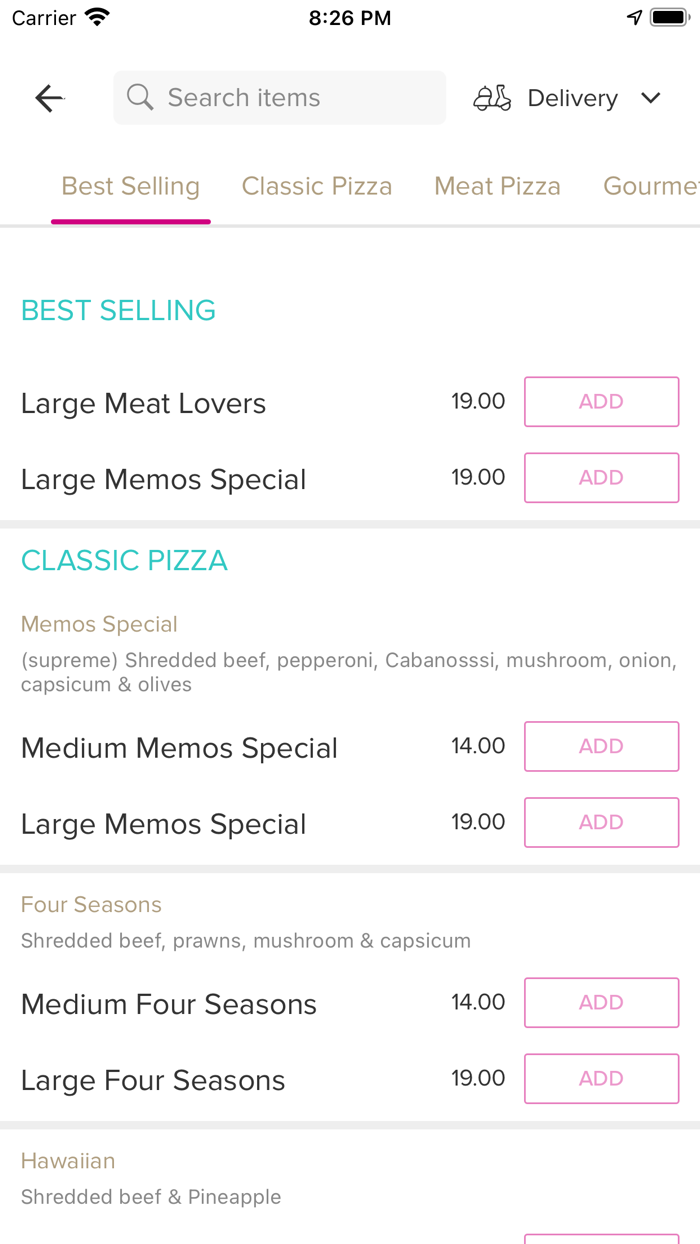Screen dimensions: 700x1244
Task: Collapse the Delivery selector menu
Action: [651, 98]
